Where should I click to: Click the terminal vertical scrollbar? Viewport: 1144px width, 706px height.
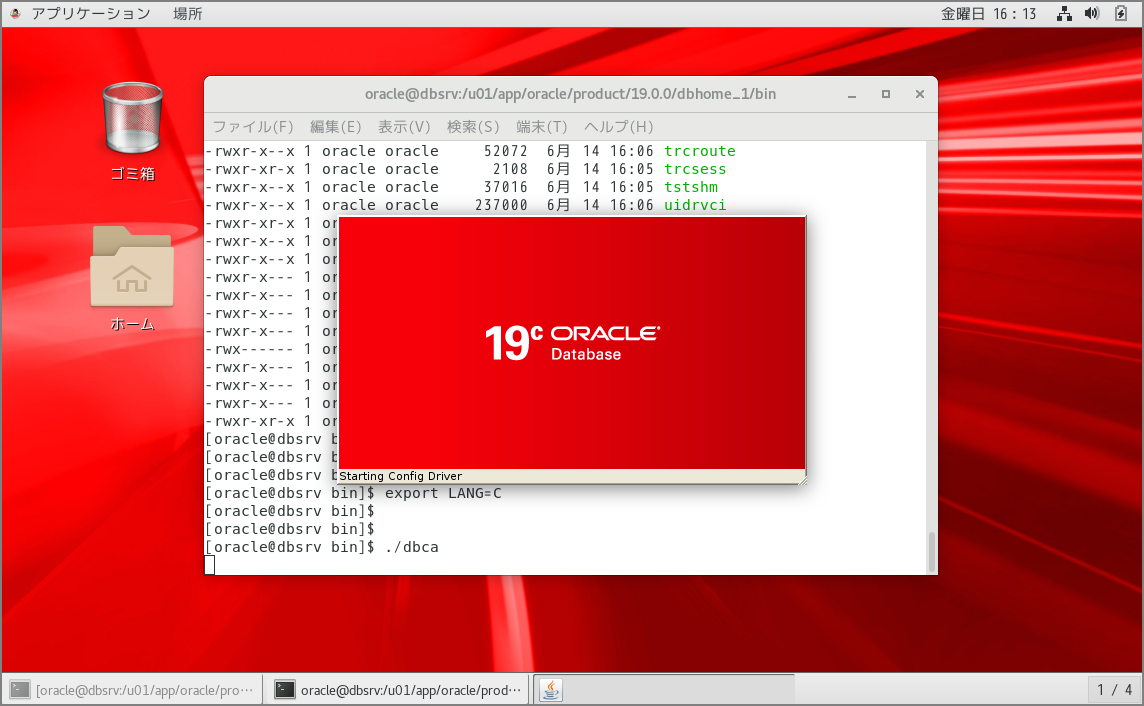932,552
